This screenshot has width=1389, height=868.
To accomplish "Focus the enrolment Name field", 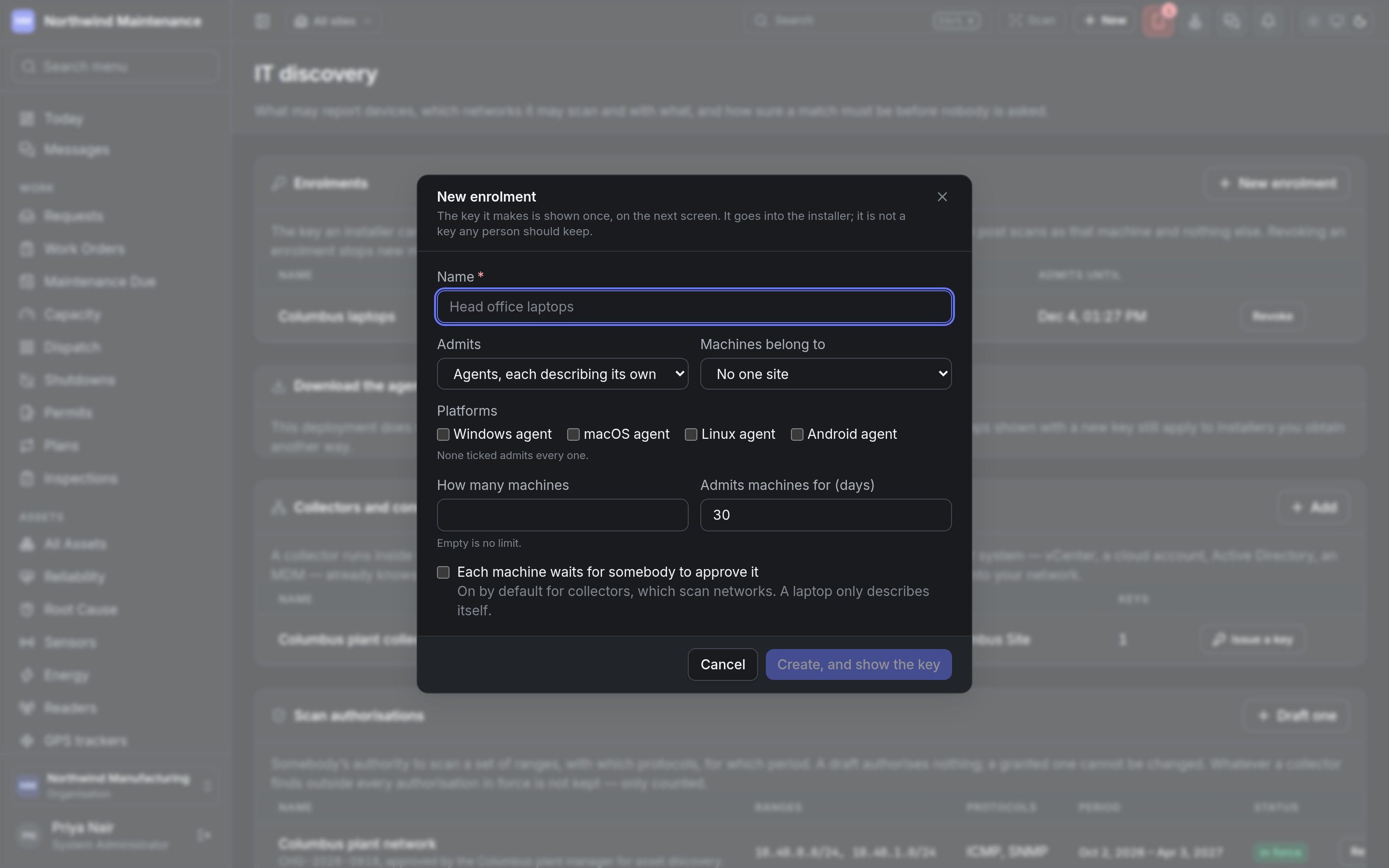I will (694, 307).
